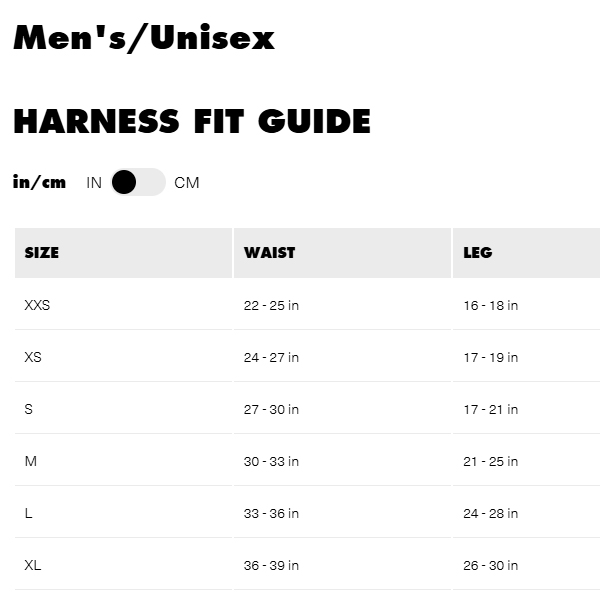Select the XXS size row label
The image size is (600, 600).
37,305
